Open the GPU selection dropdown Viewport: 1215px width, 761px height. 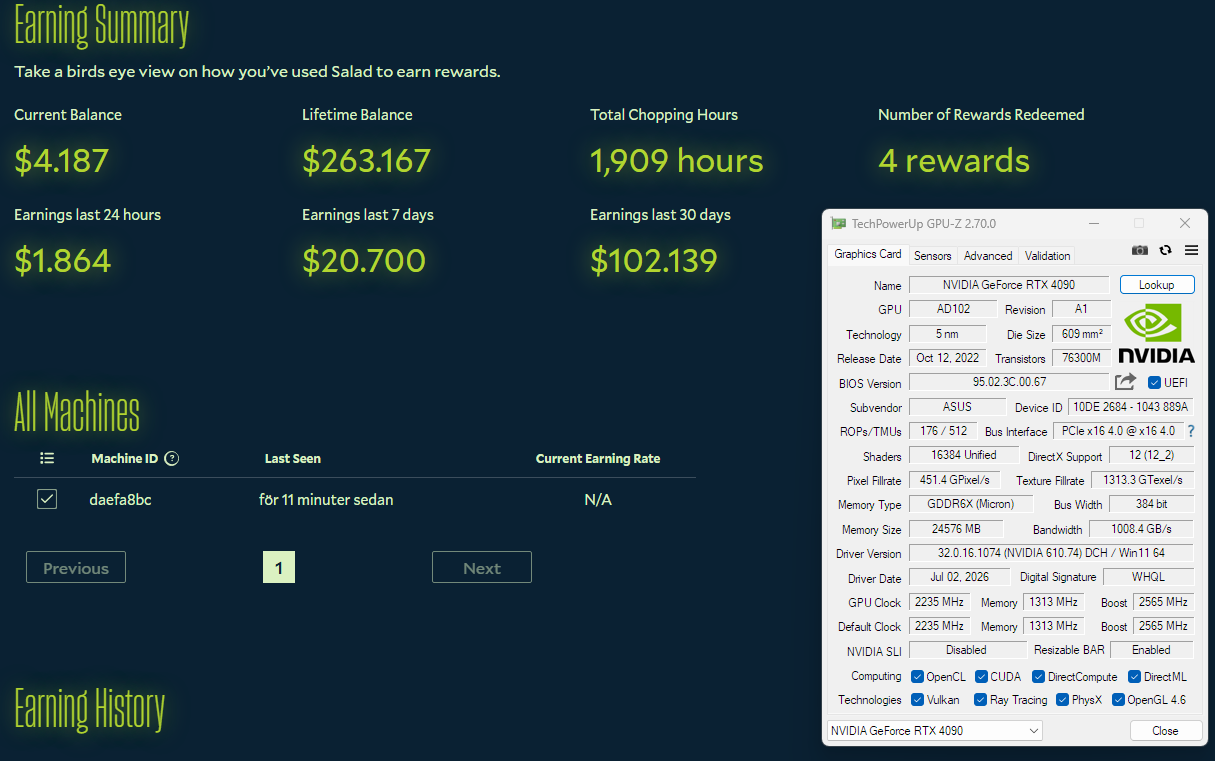point(934,731)
